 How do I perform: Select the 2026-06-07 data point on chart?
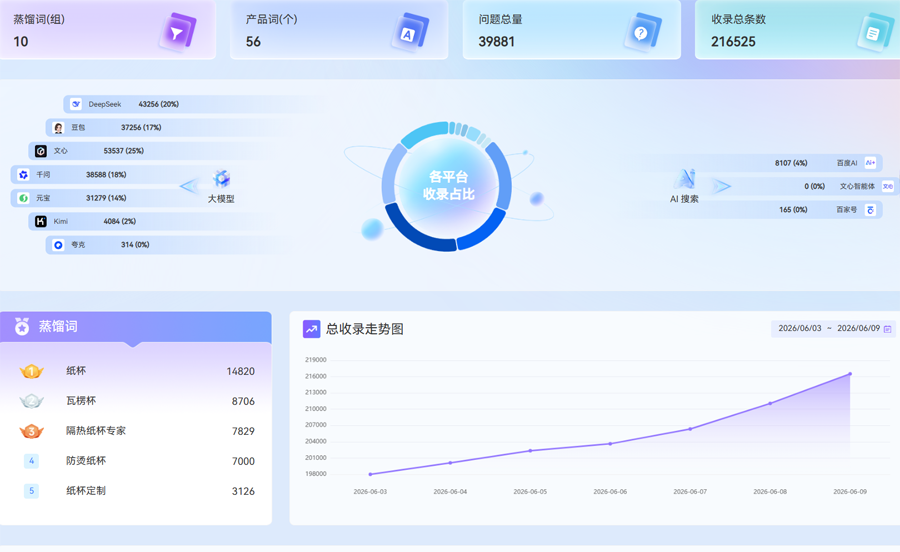tap(690, 429)
